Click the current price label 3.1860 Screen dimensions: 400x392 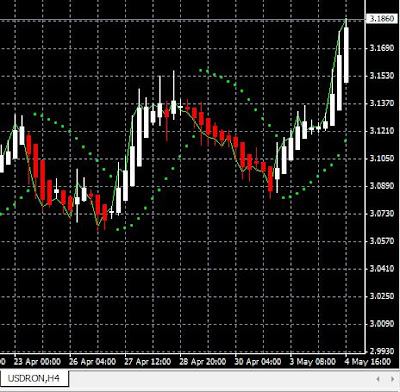[382, 19]
